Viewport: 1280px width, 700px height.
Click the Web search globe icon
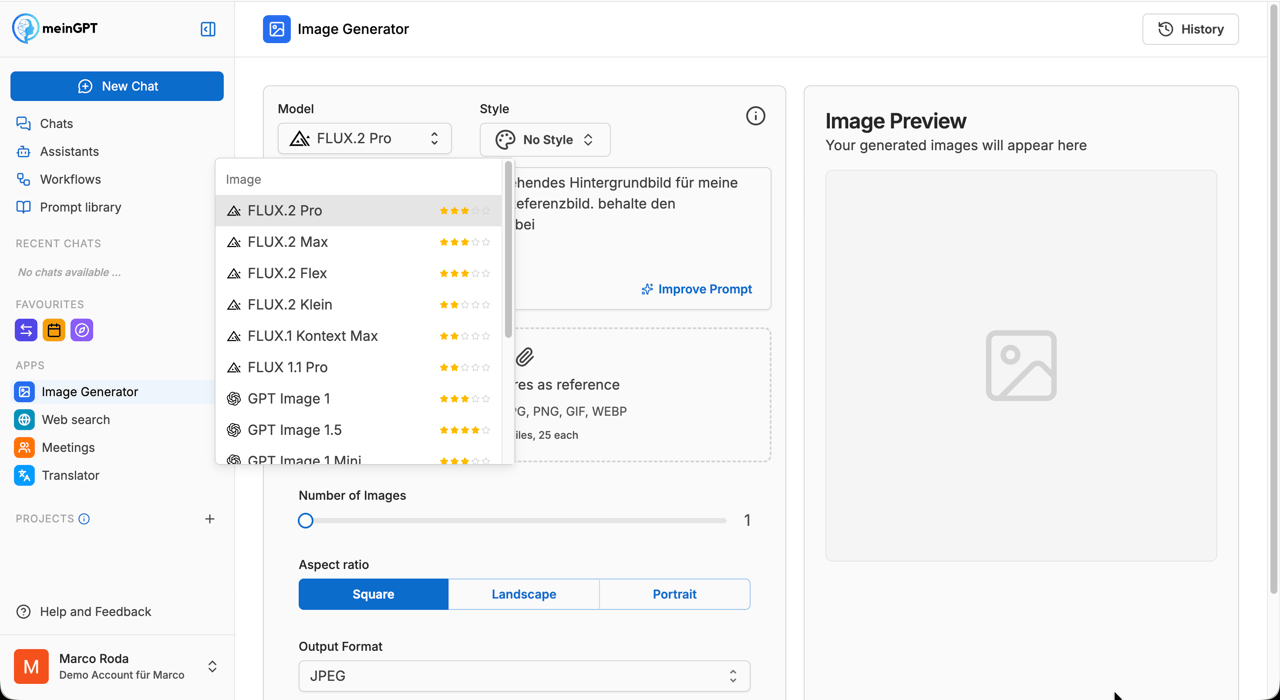pyautogui.click(x=24, y=420)
